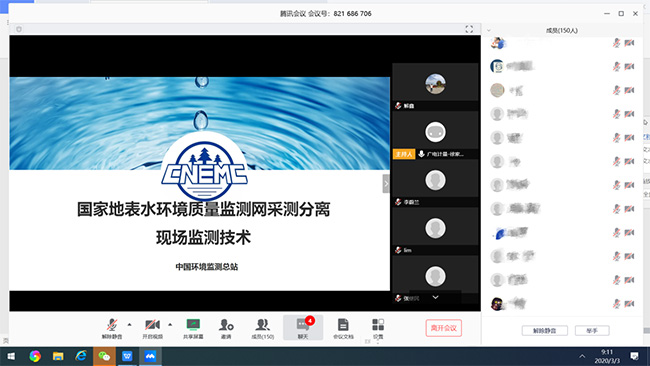Show more video tiles with down chevron
Image resolution: width=650 pixels, height=366 pixels.
(x=435, y=297)
